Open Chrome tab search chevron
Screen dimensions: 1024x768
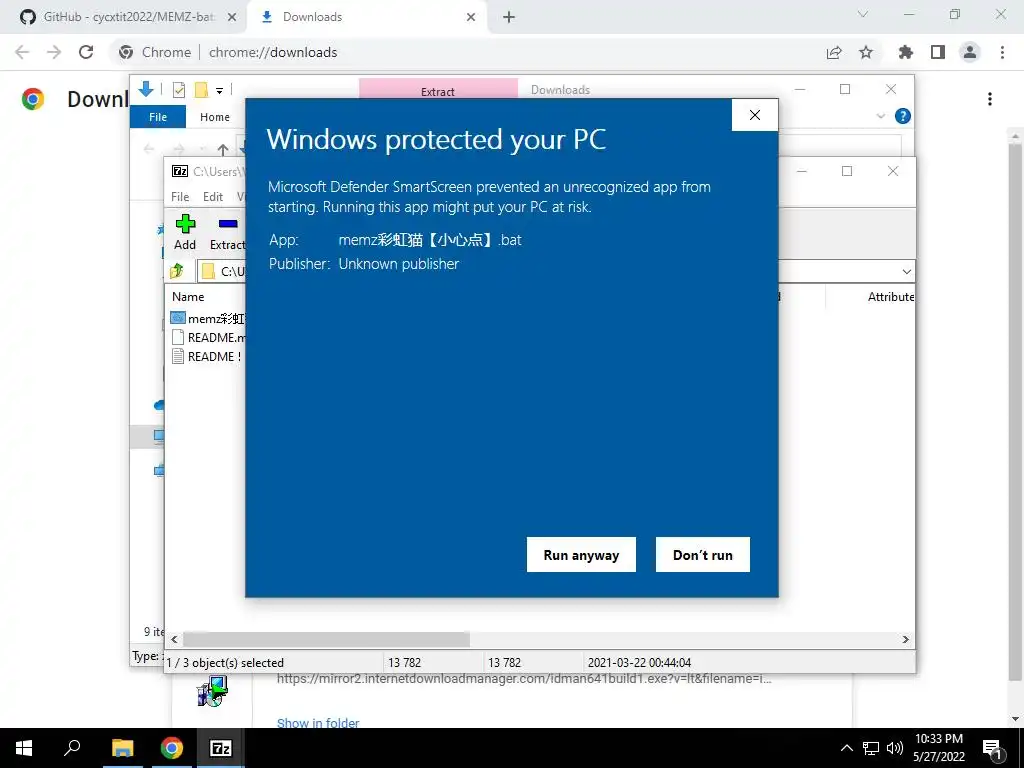pyautogui.click(x=863, y=14)
